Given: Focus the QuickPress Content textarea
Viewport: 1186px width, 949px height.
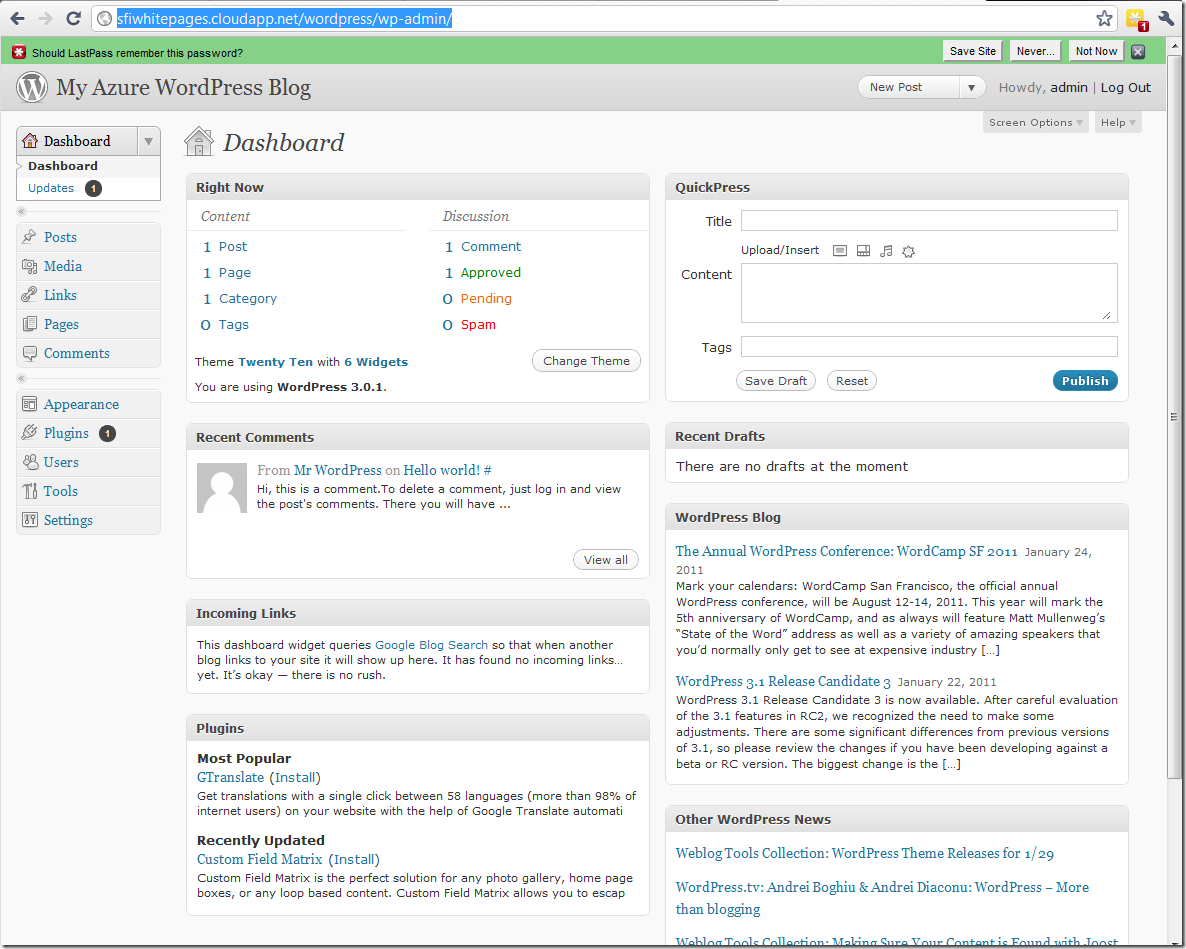Looking at the screenshot, I should point(929,293).
